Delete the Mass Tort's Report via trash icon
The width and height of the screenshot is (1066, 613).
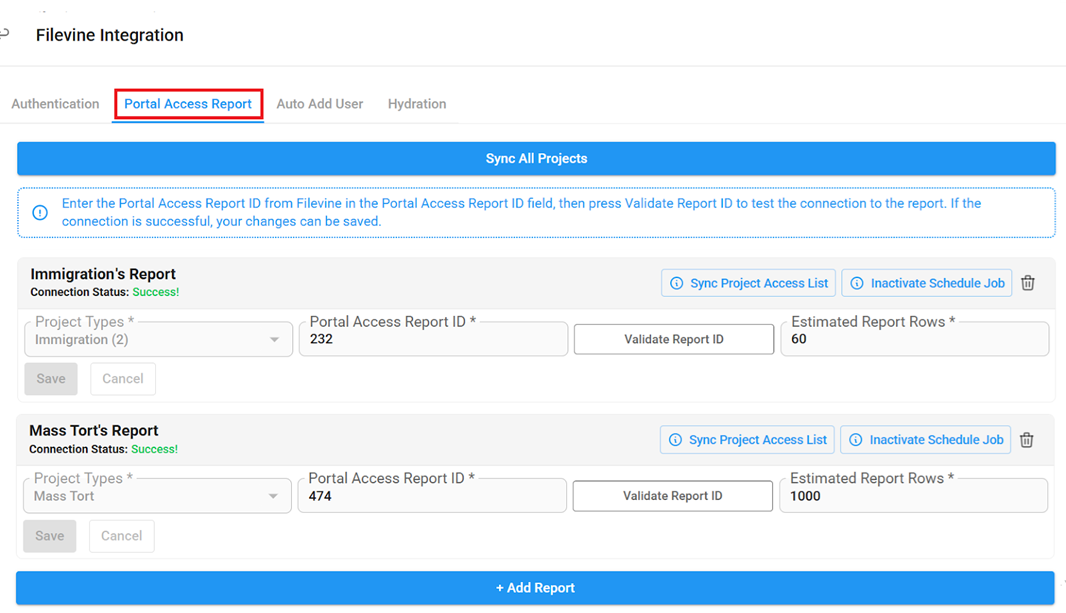(1027, 440)
